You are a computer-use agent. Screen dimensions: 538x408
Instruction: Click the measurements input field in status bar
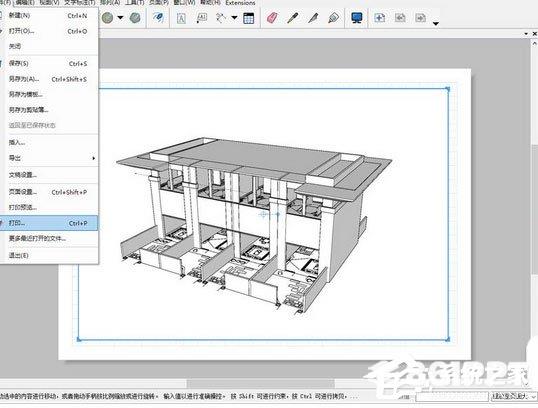(452, 396)
